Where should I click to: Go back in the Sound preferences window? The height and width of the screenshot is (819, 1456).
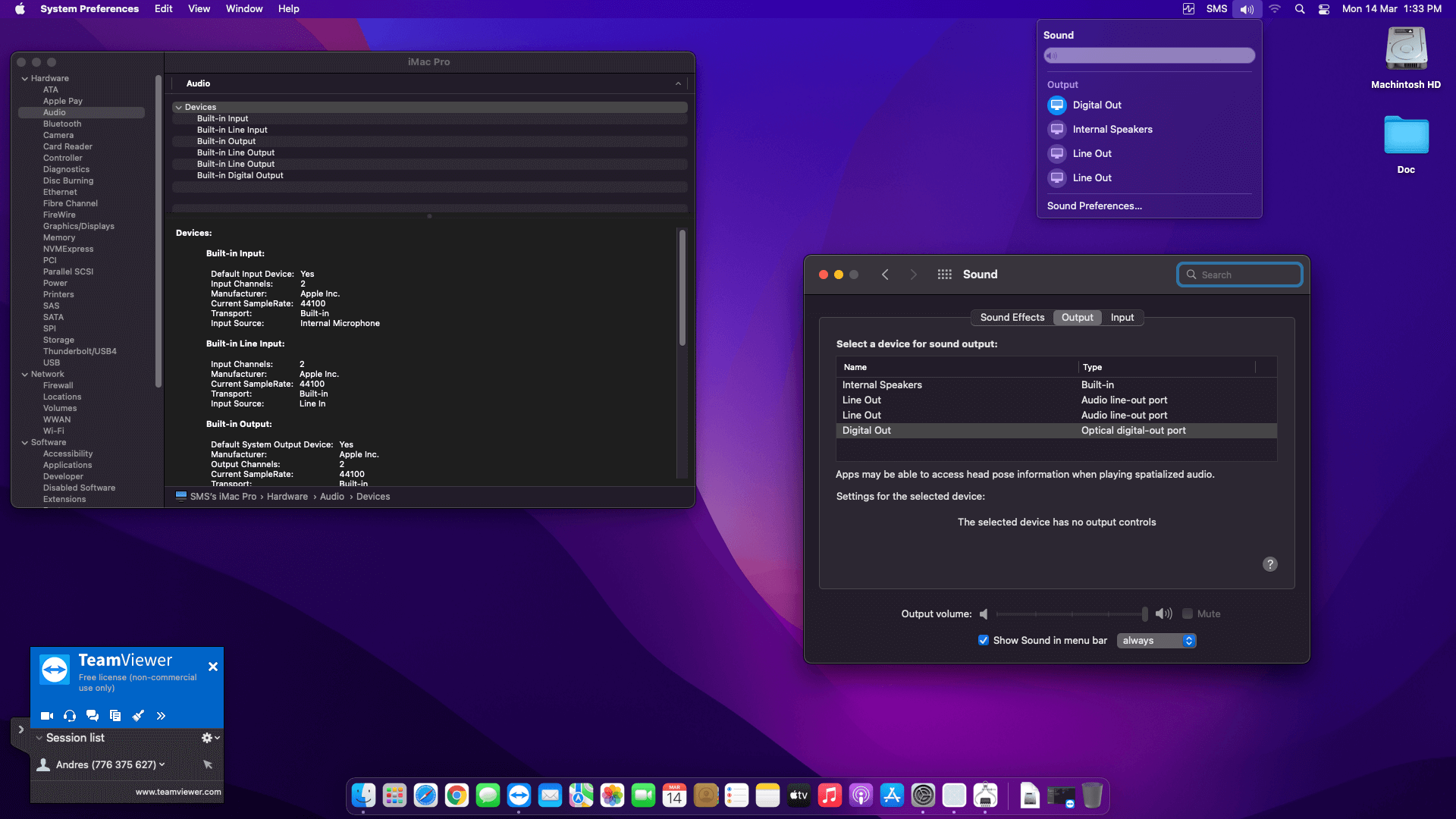885,275
